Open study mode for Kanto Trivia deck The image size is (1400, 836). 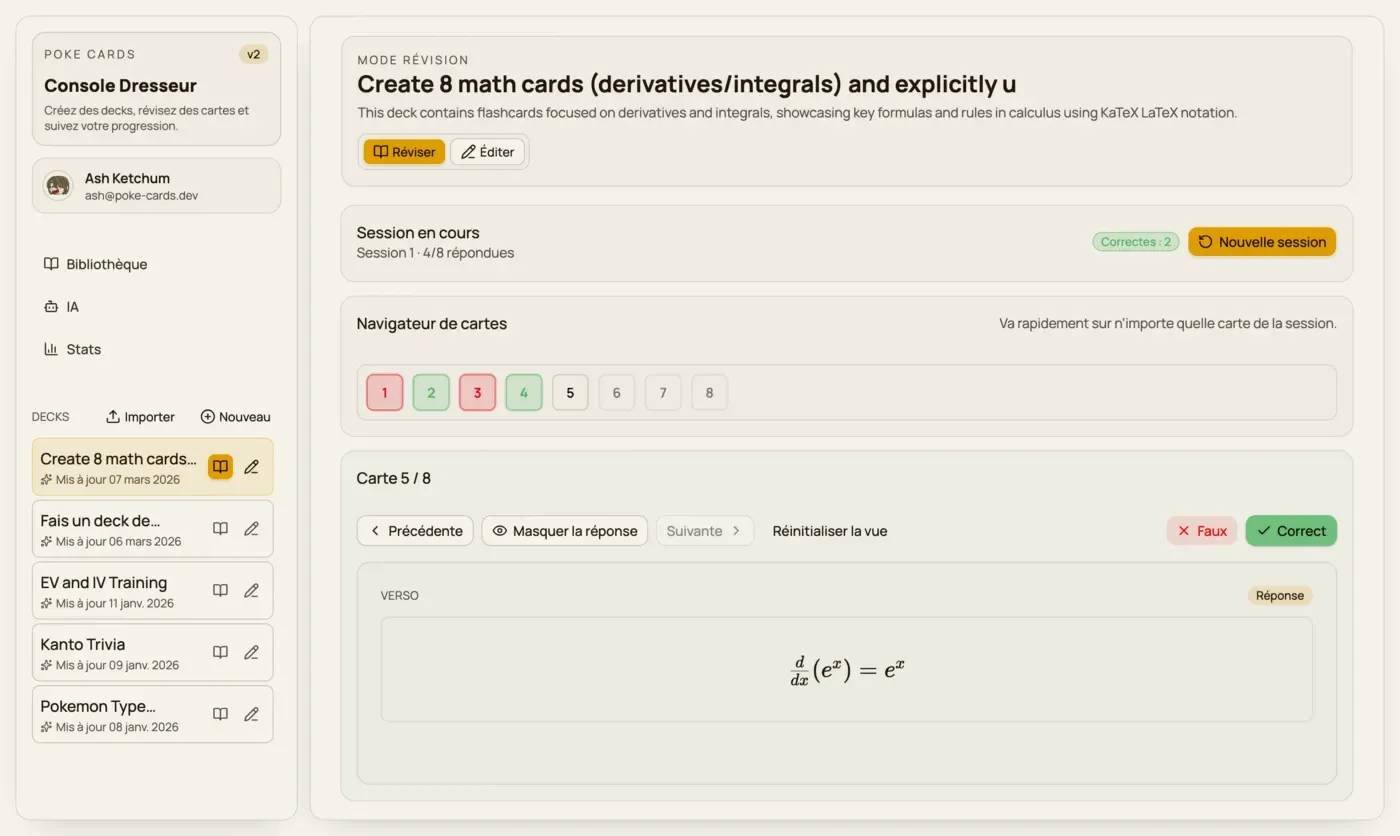click(220, 652)
